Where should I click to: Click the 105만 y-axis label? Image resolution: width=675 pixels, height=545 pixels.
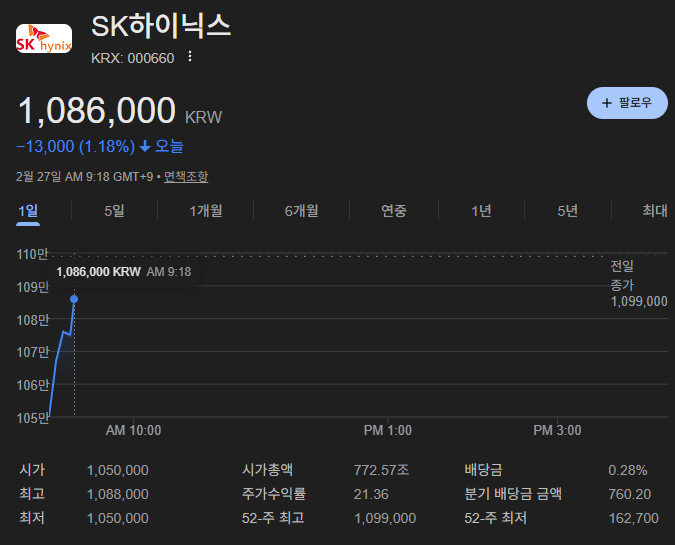click(32, 418)
